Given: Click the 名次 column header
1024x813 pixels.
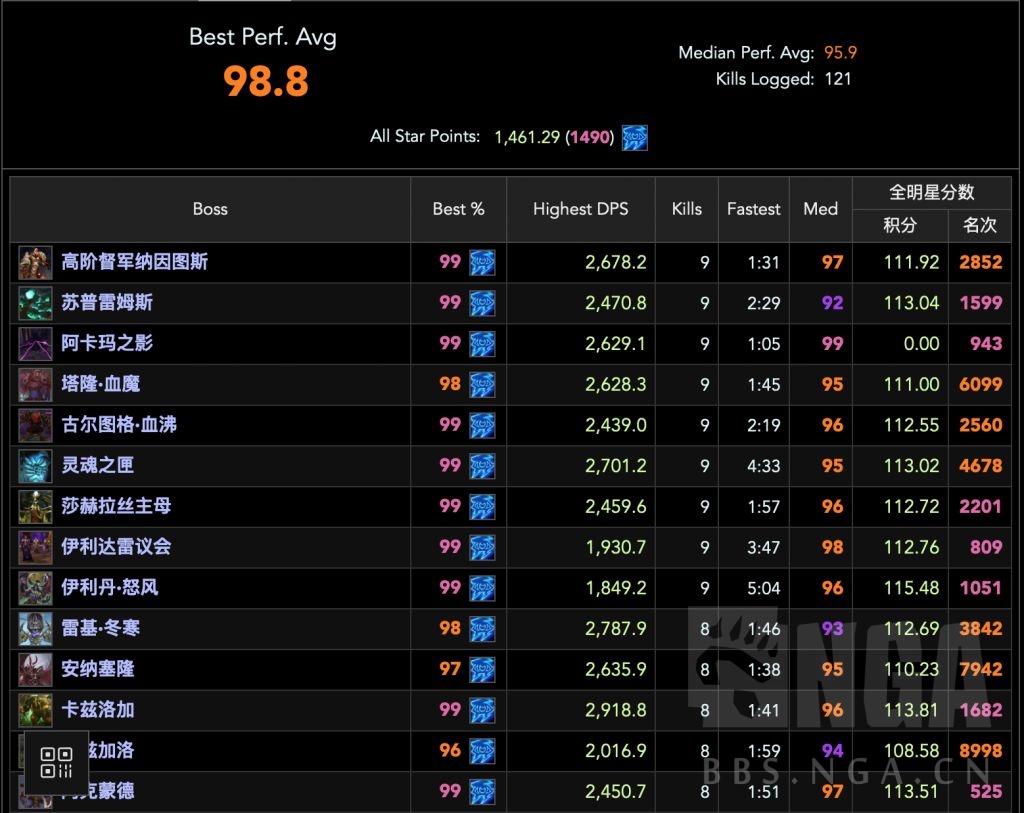Looking at the screenshot, I should 980,226.
